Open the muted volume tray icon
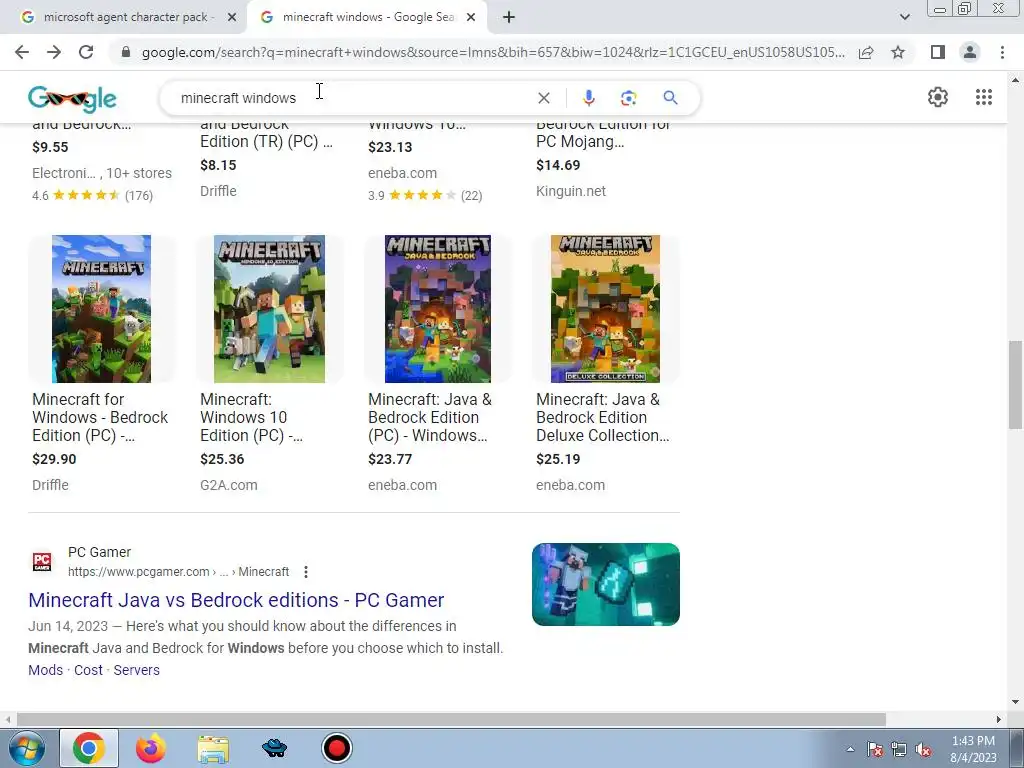1024x768 pixels. [923, 750]
